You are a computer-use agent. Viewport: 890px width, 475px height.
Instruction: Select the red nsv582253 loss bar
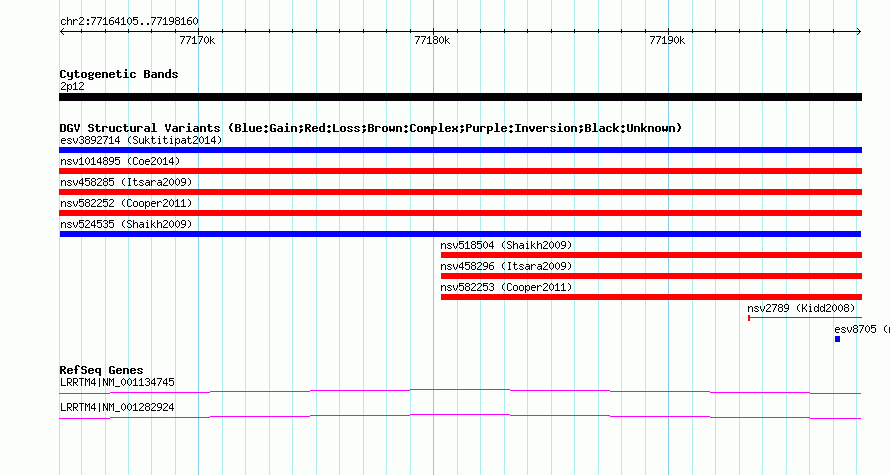coord(651,297)
